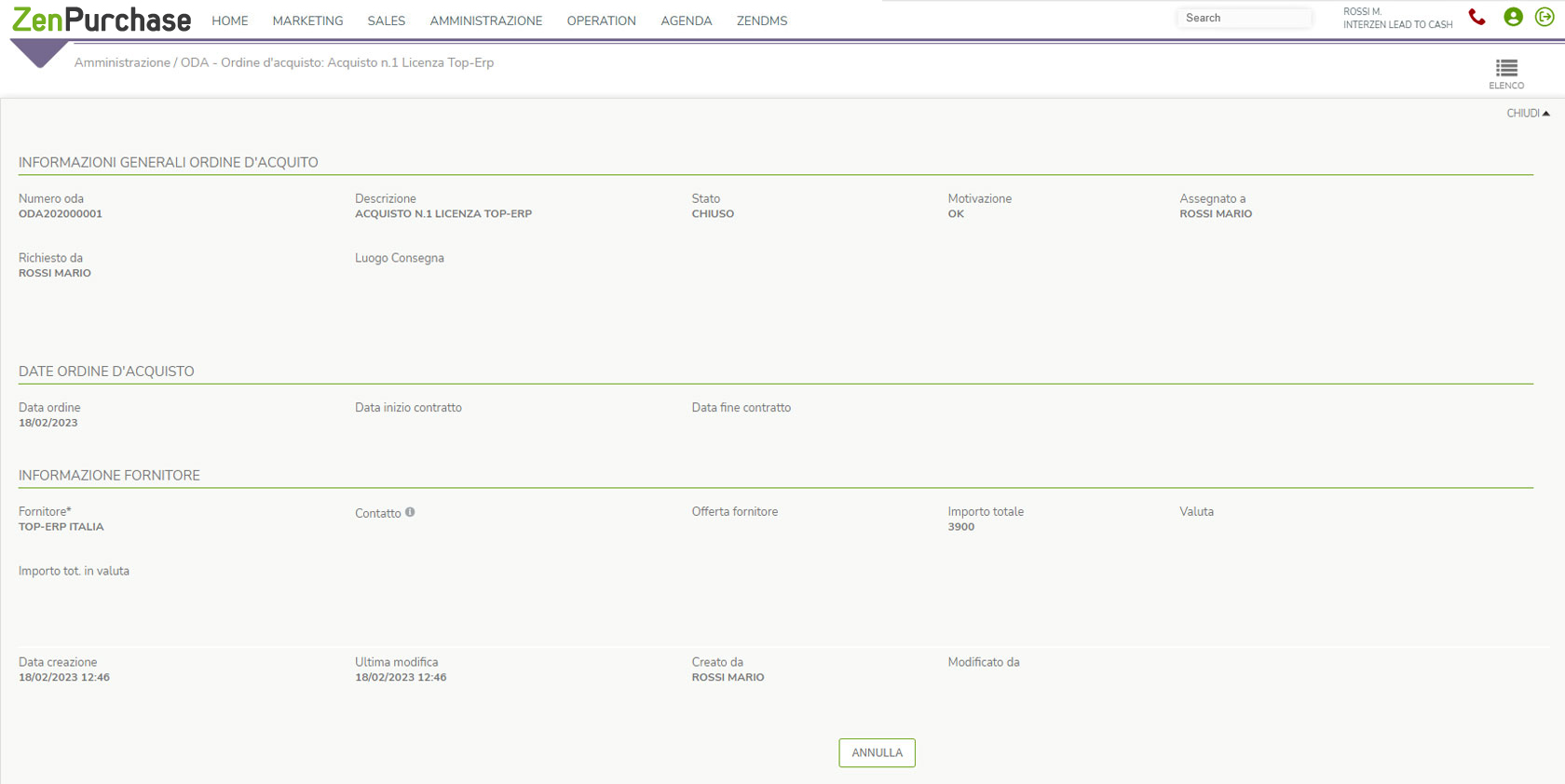Click the Amministrazione / ODA breadcrumb
1565x784 pixels.
(141, 62)
